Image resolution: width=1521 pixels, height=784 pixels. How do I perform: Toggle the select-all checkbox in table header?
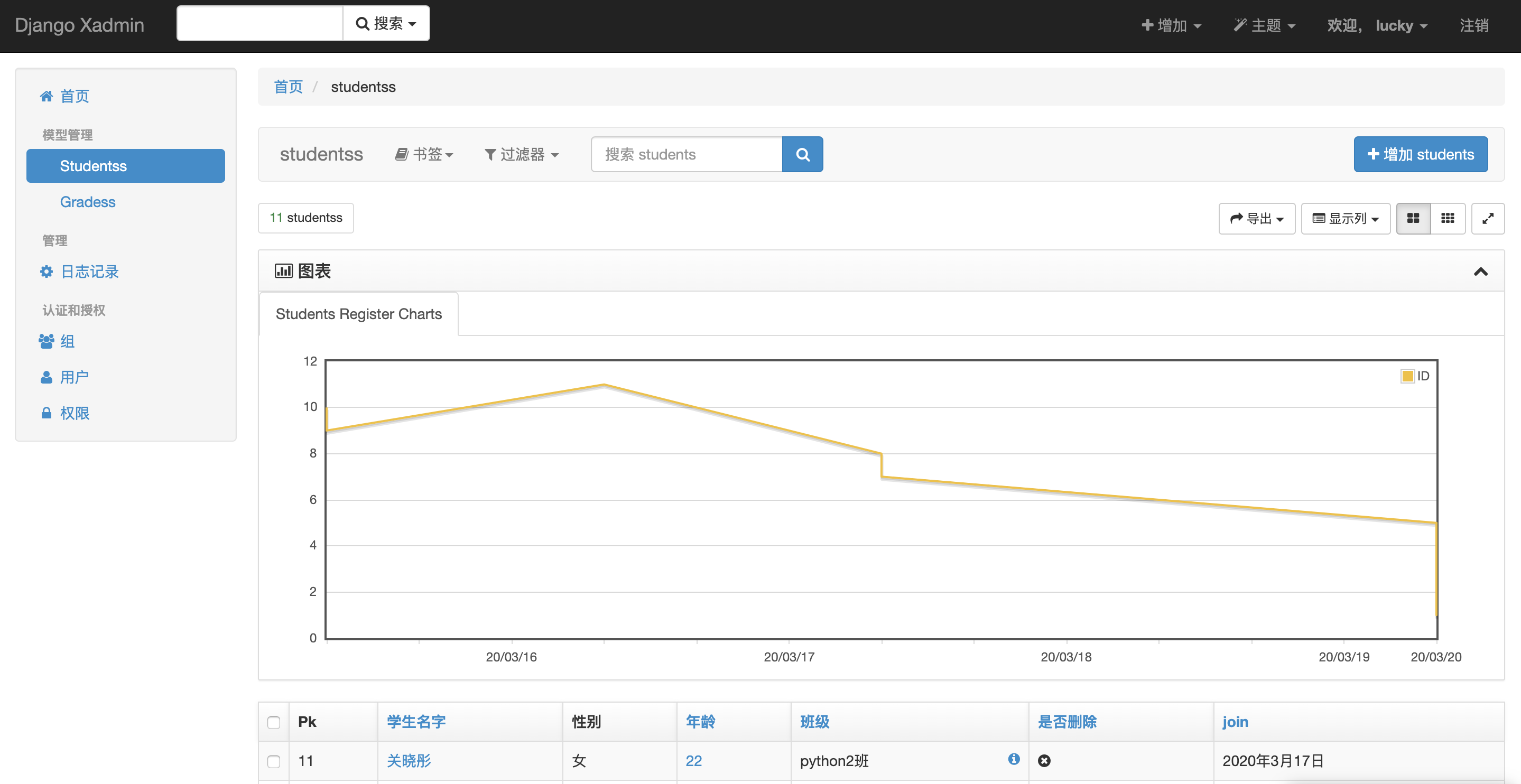coord(273,723)
